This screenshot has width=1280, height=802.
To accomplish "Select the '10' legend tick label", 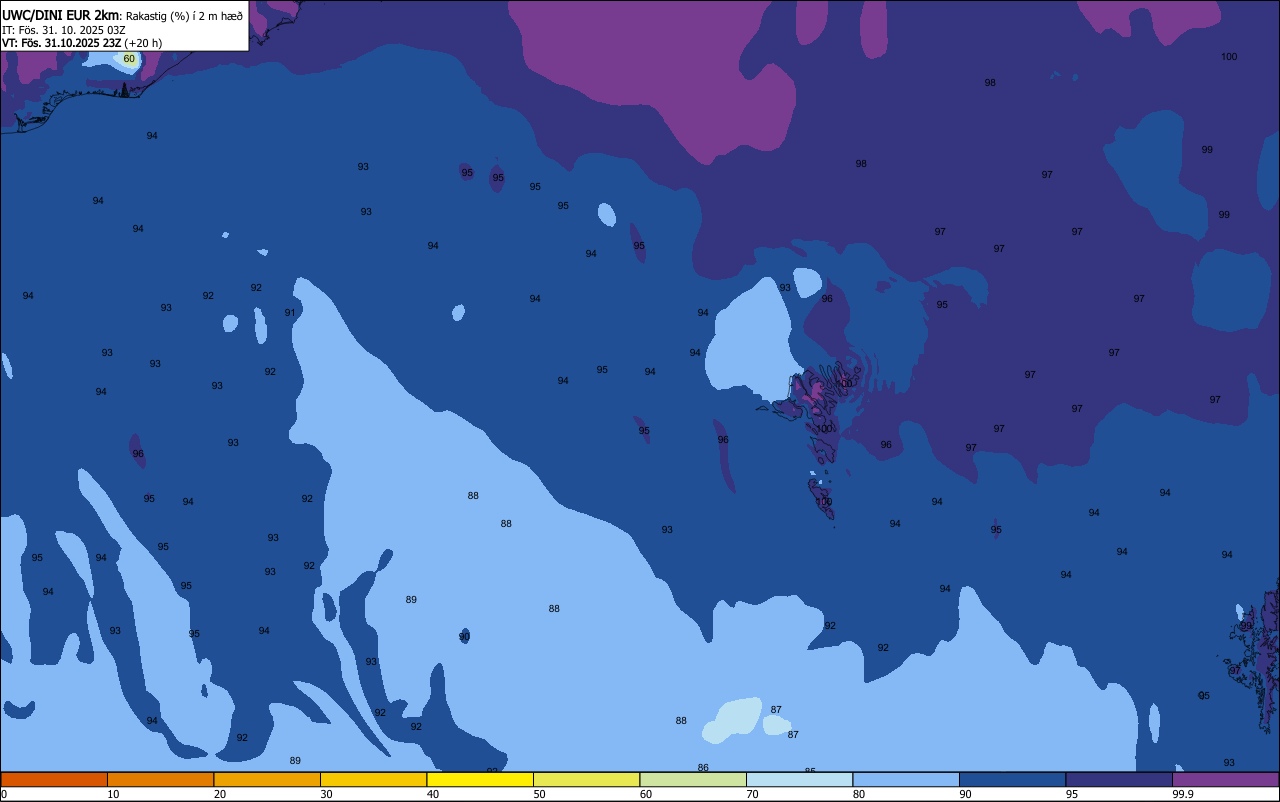I will click(x=113, y=794).
